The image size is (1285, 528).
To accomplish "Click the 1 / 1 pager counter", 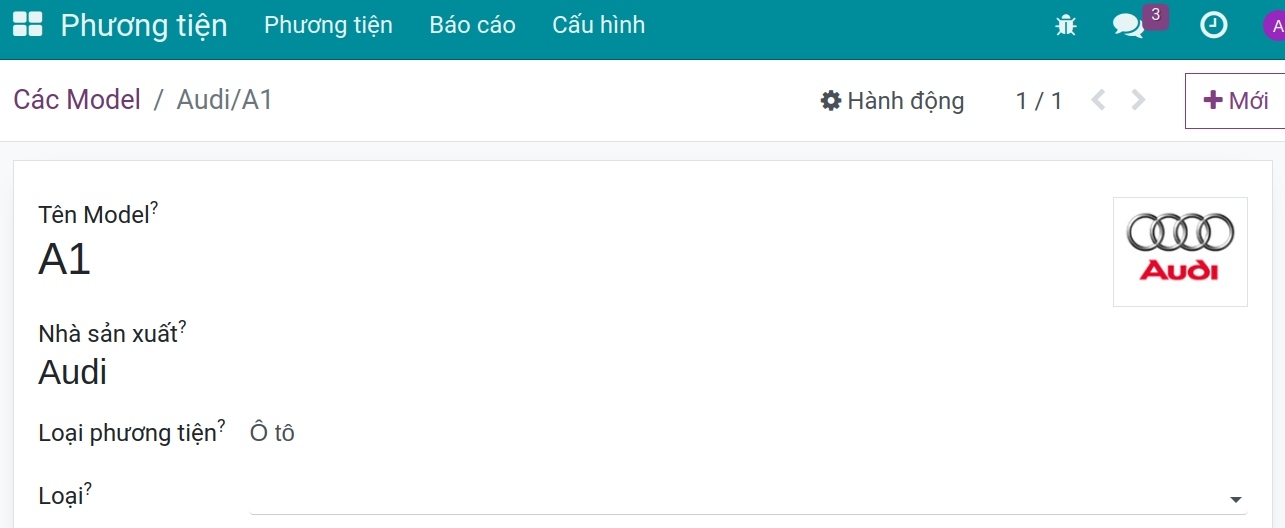I will pyautogui.click(x=1039, y=101).
